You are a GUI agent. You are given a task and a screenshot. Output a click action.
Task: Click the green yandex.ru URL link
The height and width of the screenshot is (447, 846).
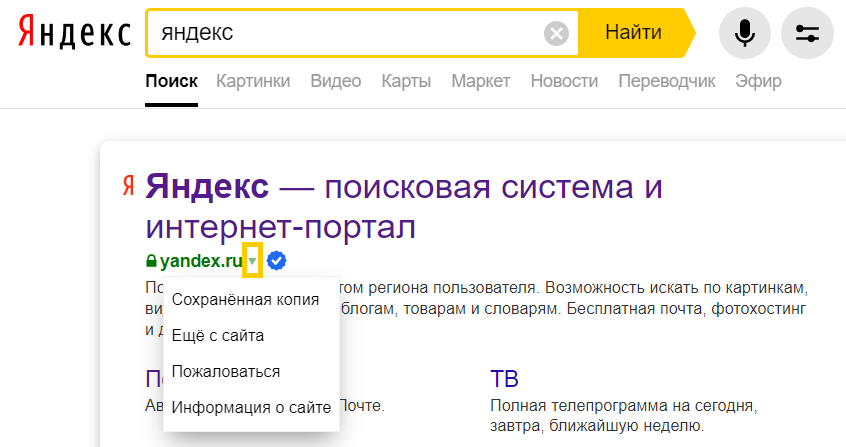(201, 261)
